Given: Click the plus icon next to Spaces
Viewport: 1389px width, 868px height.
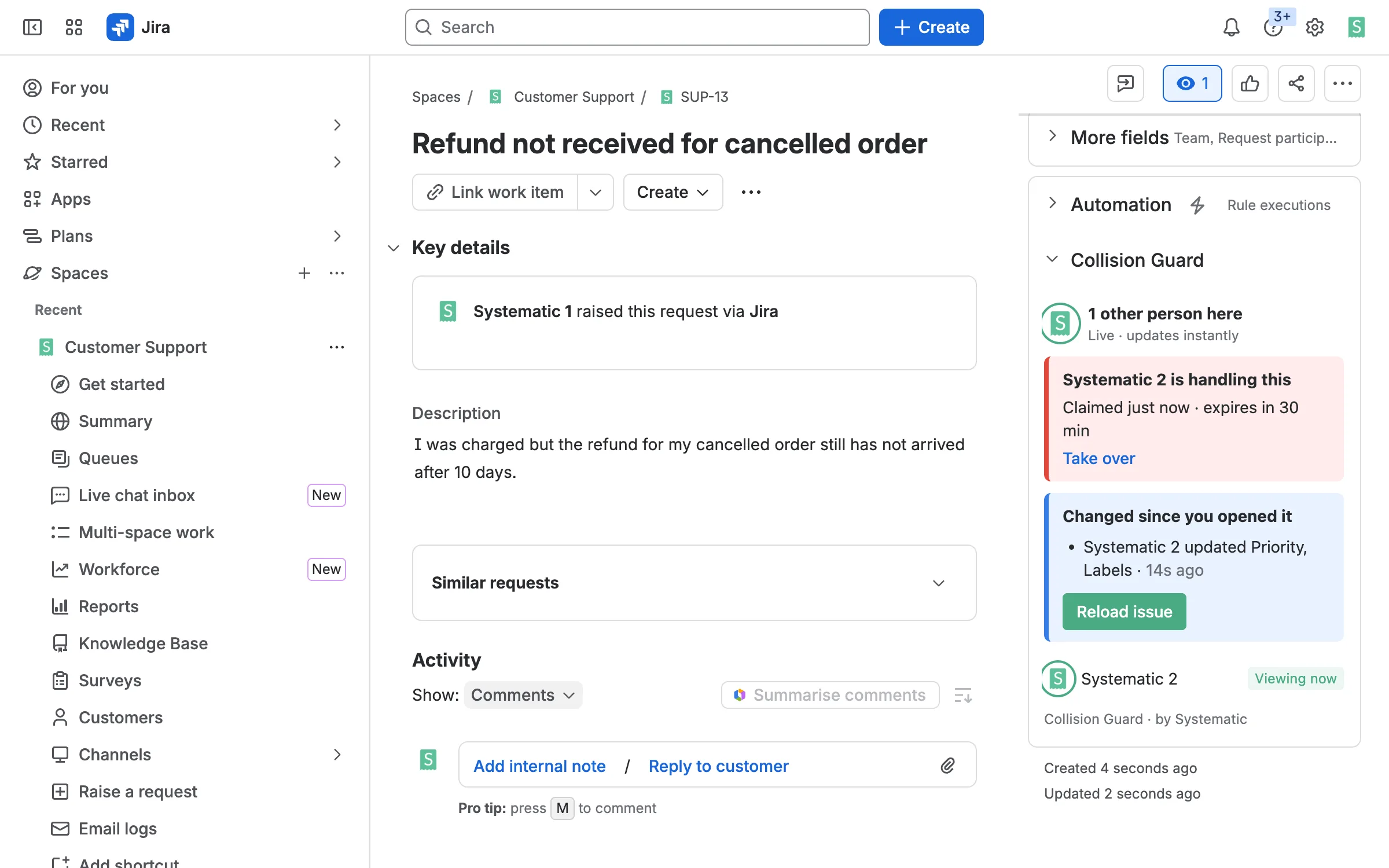Looking at the screenshot, I should tap(304, 273).
